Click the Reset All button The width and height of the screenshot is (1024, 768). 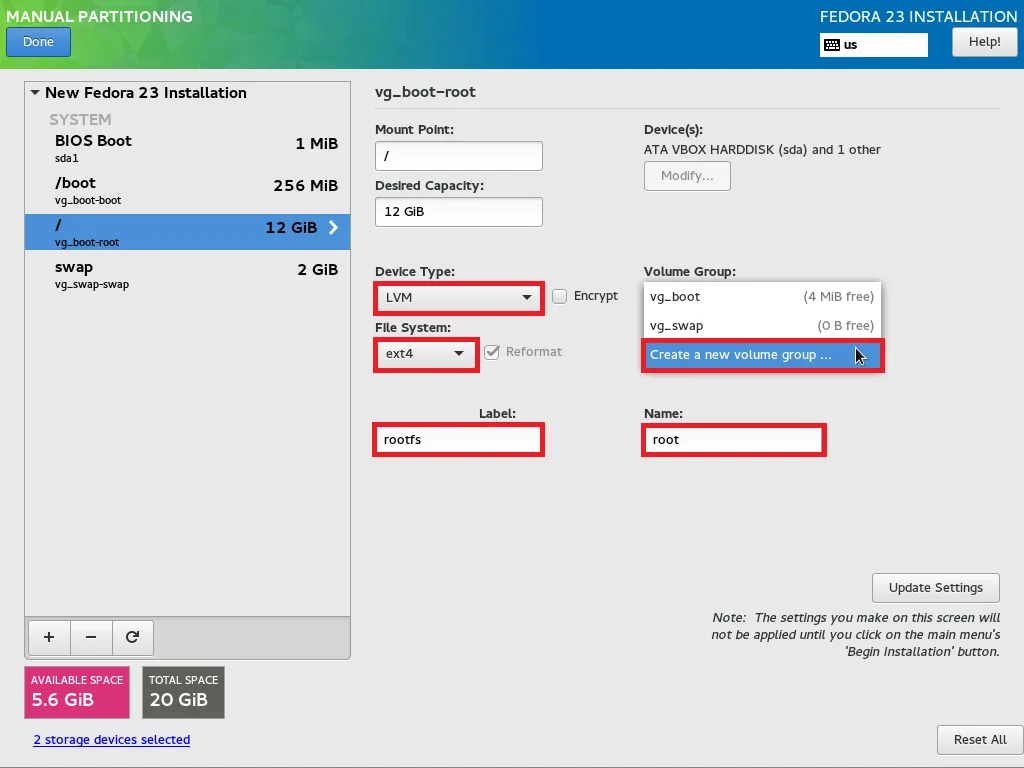[980, 740]
